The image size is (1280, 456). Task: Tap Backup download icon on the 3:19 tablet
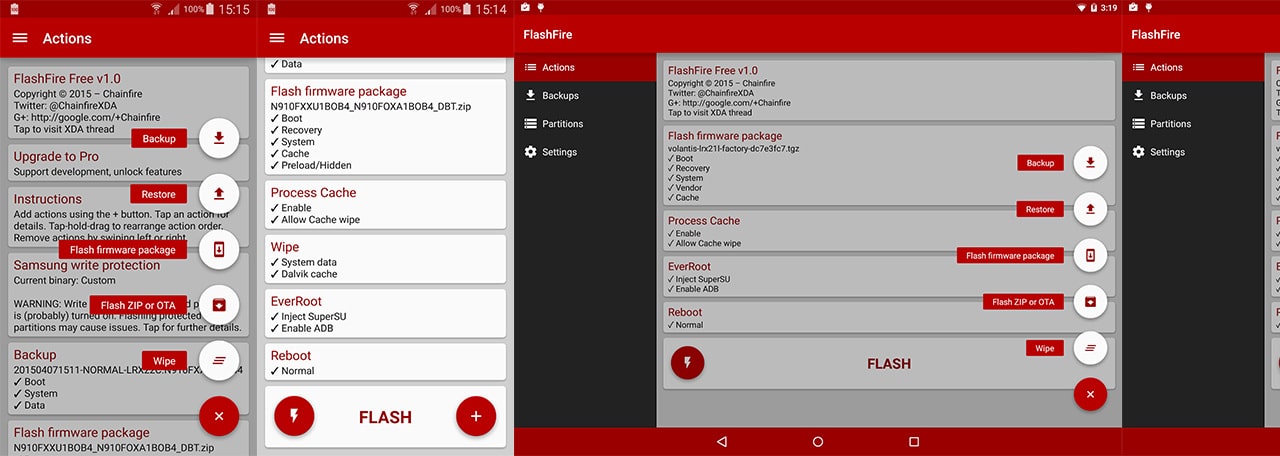(1090, 163)
